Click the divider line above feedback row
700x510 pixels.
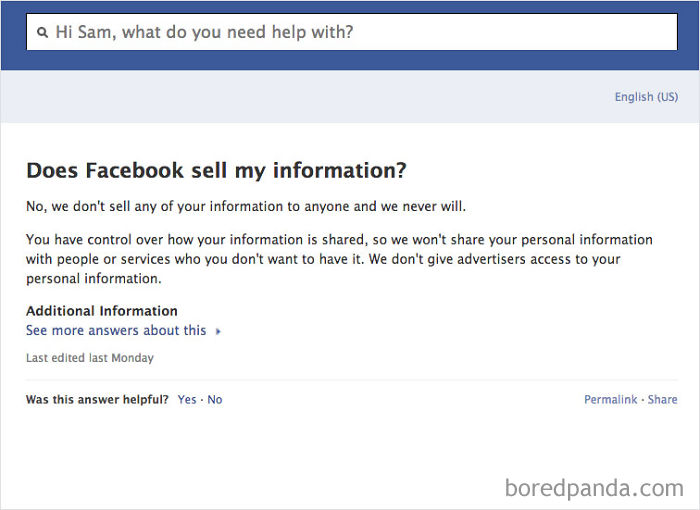click(x=350, y=380)
